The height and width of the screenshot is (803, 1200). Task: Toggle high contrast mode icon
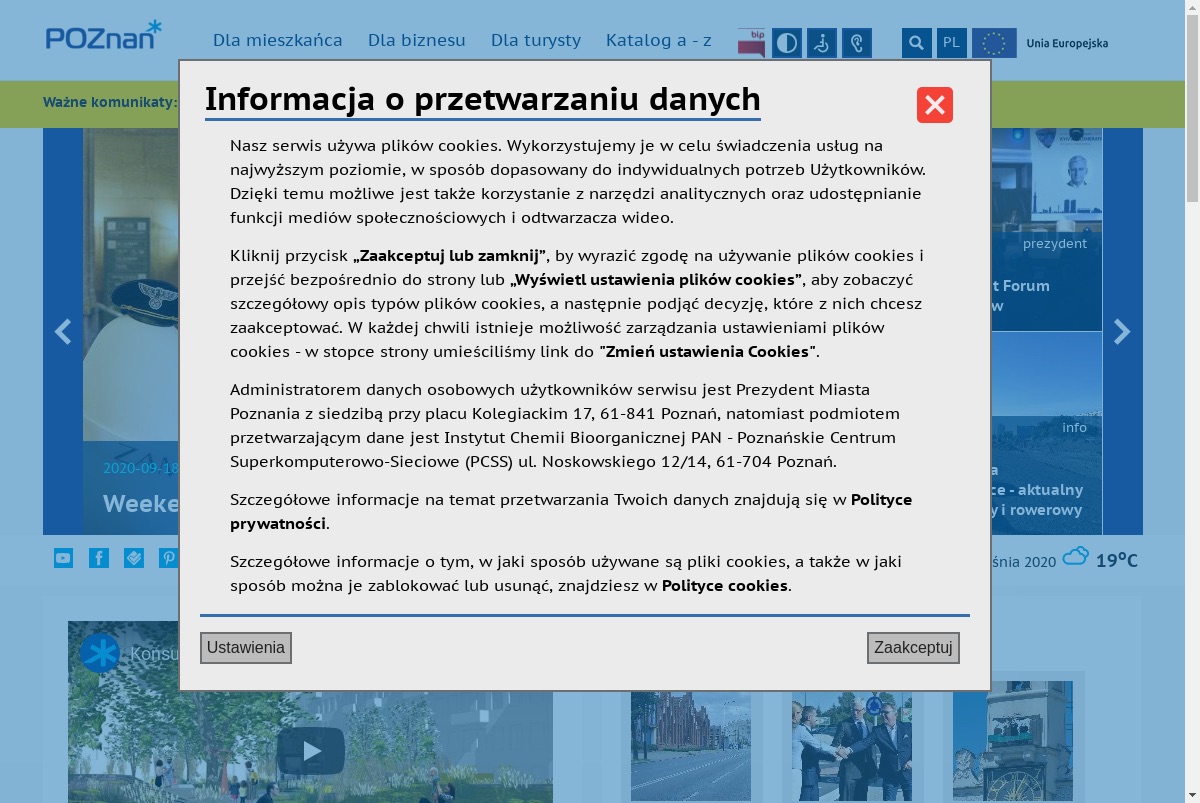[x=787, y=43]
